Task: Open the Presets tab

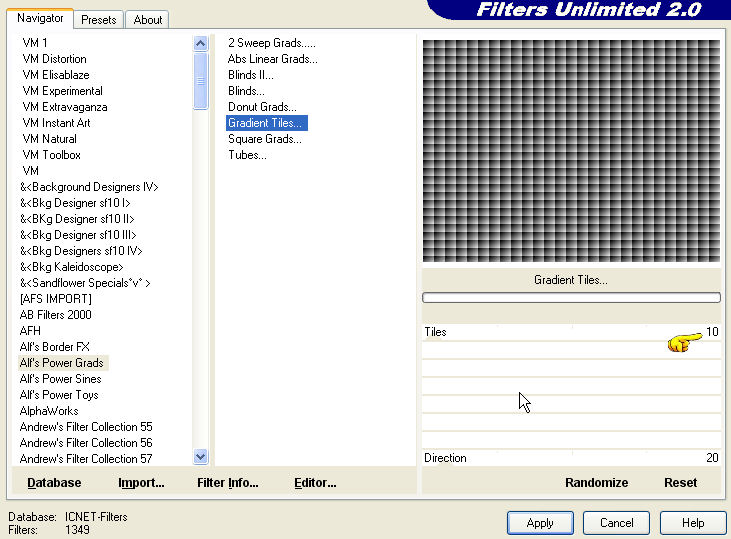Action: click(x=98, y=20)
